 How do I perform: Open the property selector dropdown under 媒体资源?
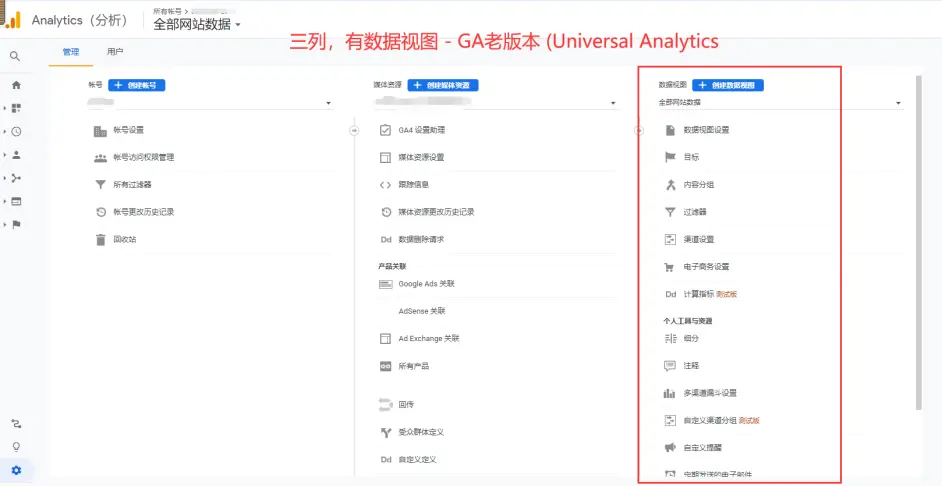tap(495, 103)
